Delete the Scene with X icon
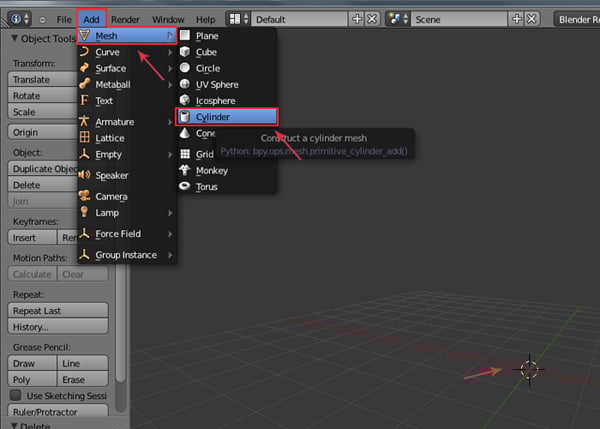 [x=532, y=19]
